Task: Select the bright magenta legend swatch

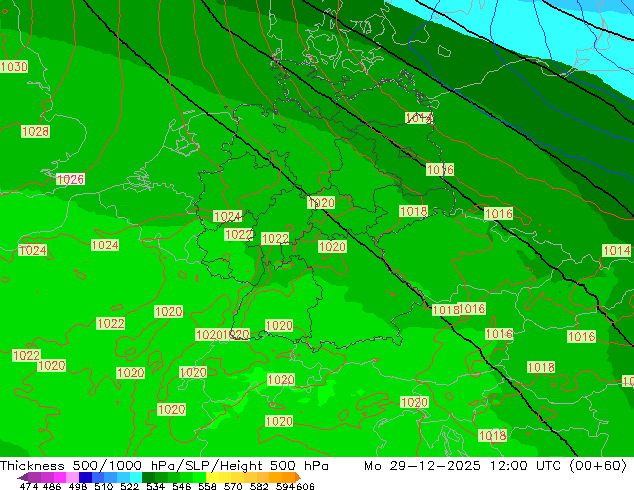Action: pyautogui.click(x=59, y=477)
